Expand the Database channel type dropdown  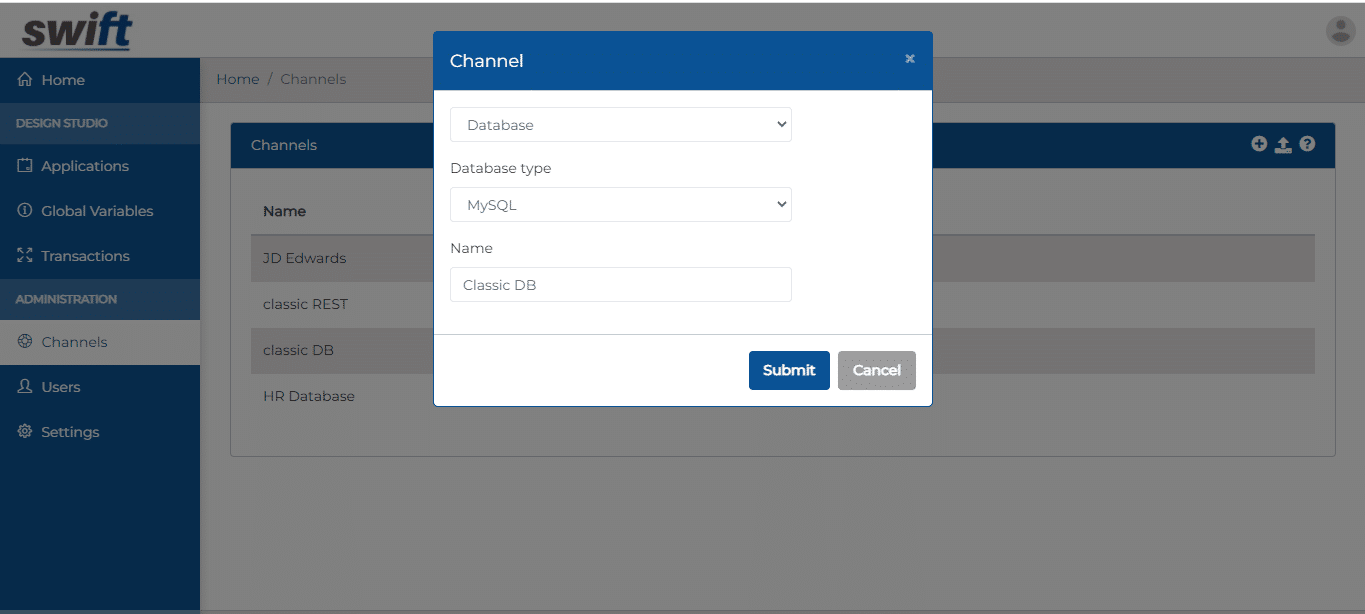pos(621,125)
